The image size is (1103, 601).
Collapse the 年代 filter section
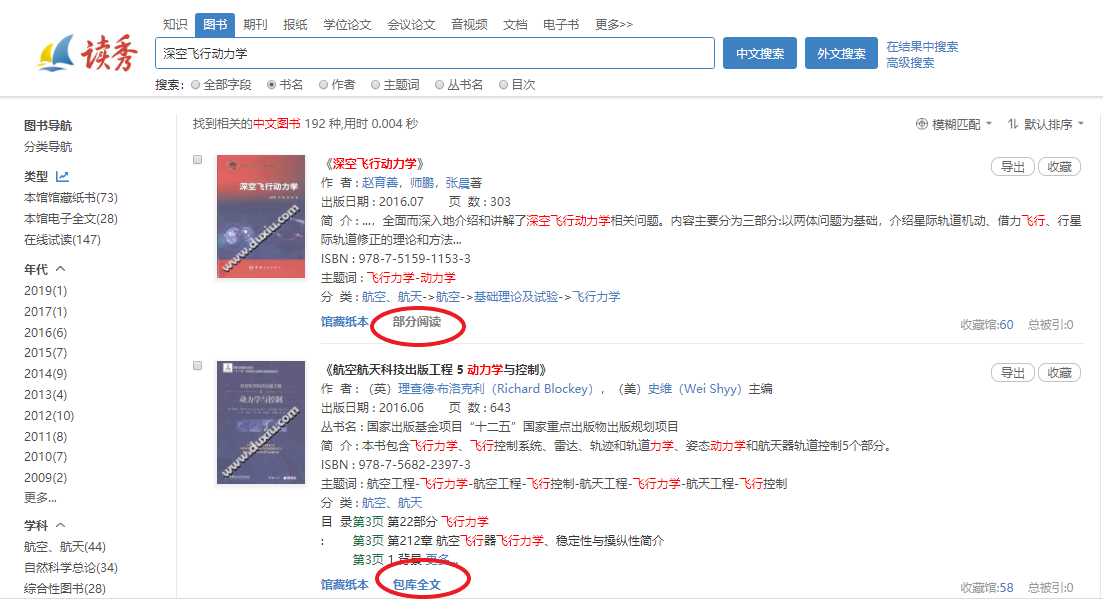[61, 269]
